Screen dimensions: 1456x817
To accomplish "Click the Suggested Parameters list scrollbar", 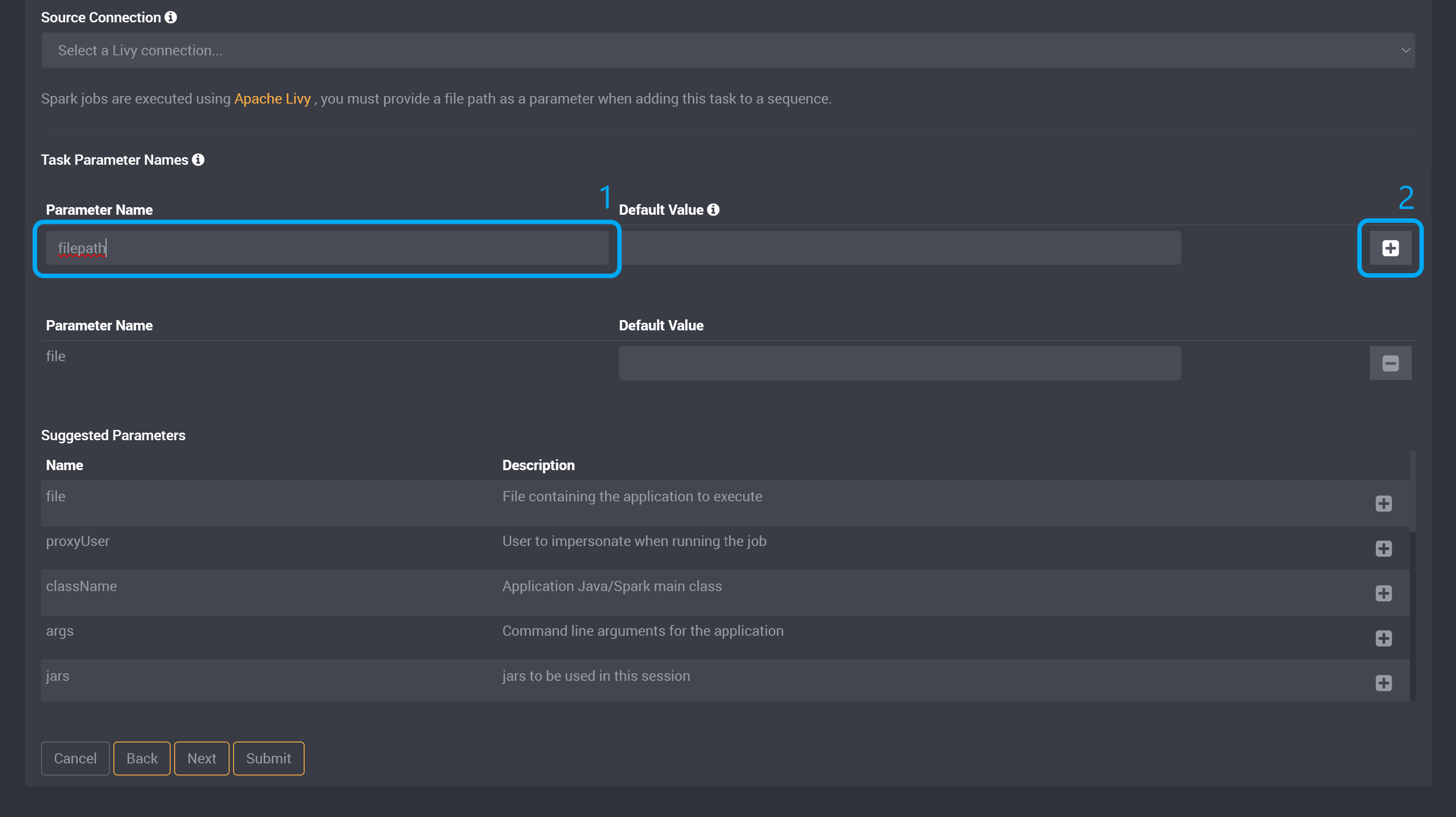I will [1413, 492].
